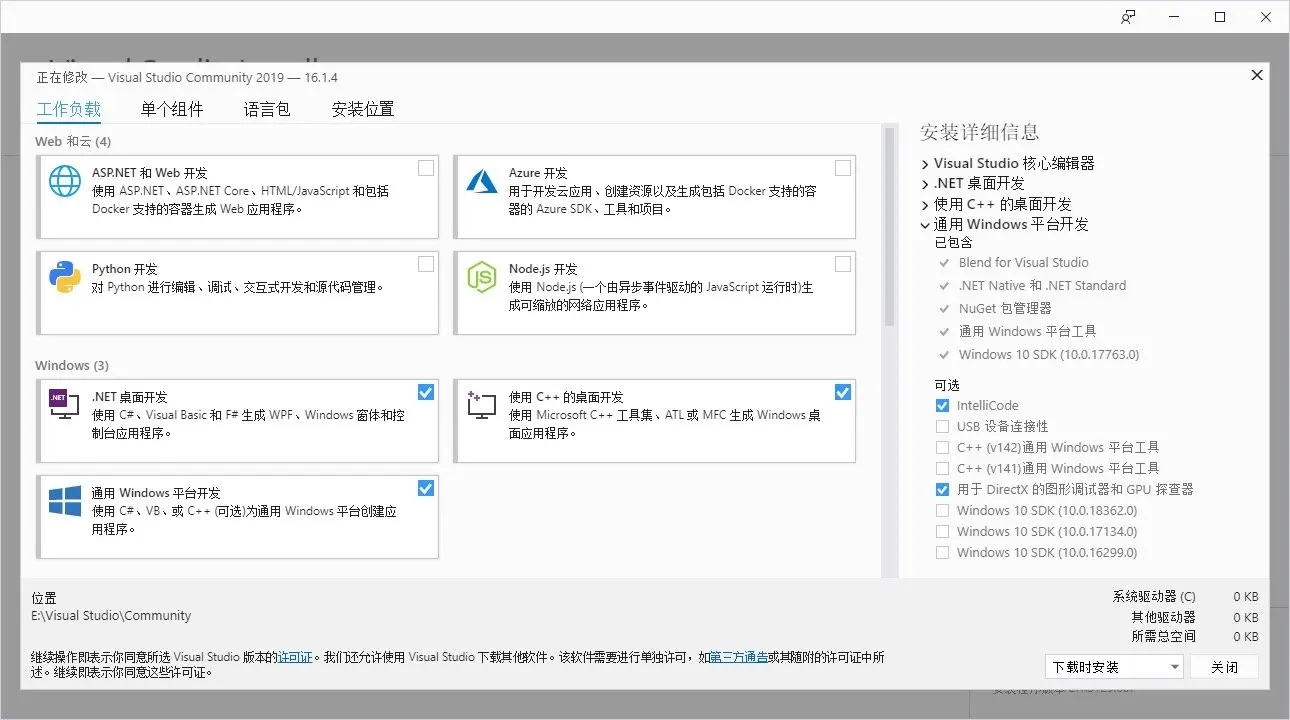Click the Python logo icon
This screenshot has height=720, width=1290.
[65, 277]
